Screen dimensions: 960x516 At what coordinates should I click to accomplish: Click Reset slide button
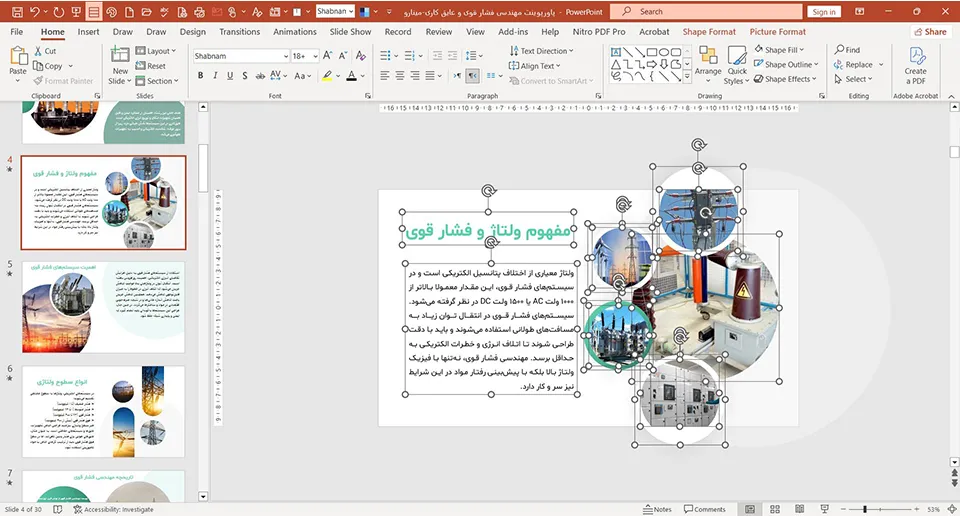[x=151, y=65]
